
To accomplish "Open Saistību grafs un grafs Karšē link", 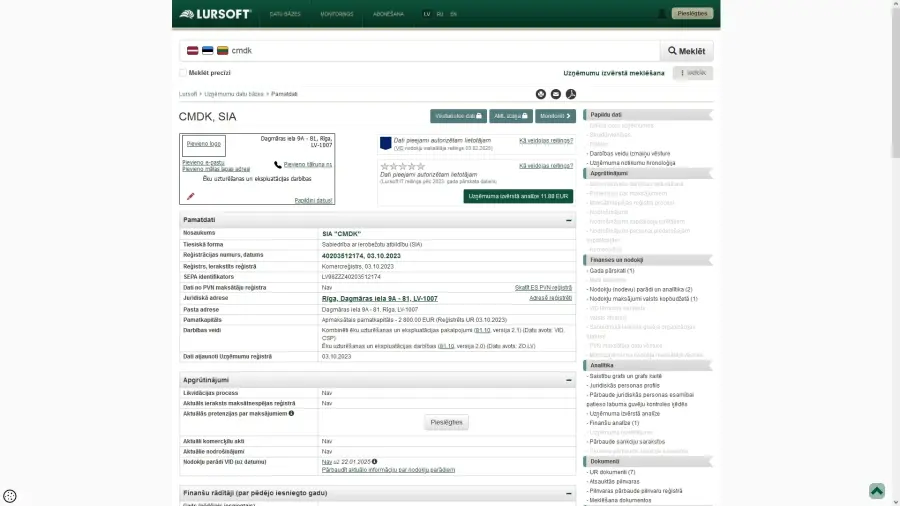I will coord(626,376).
